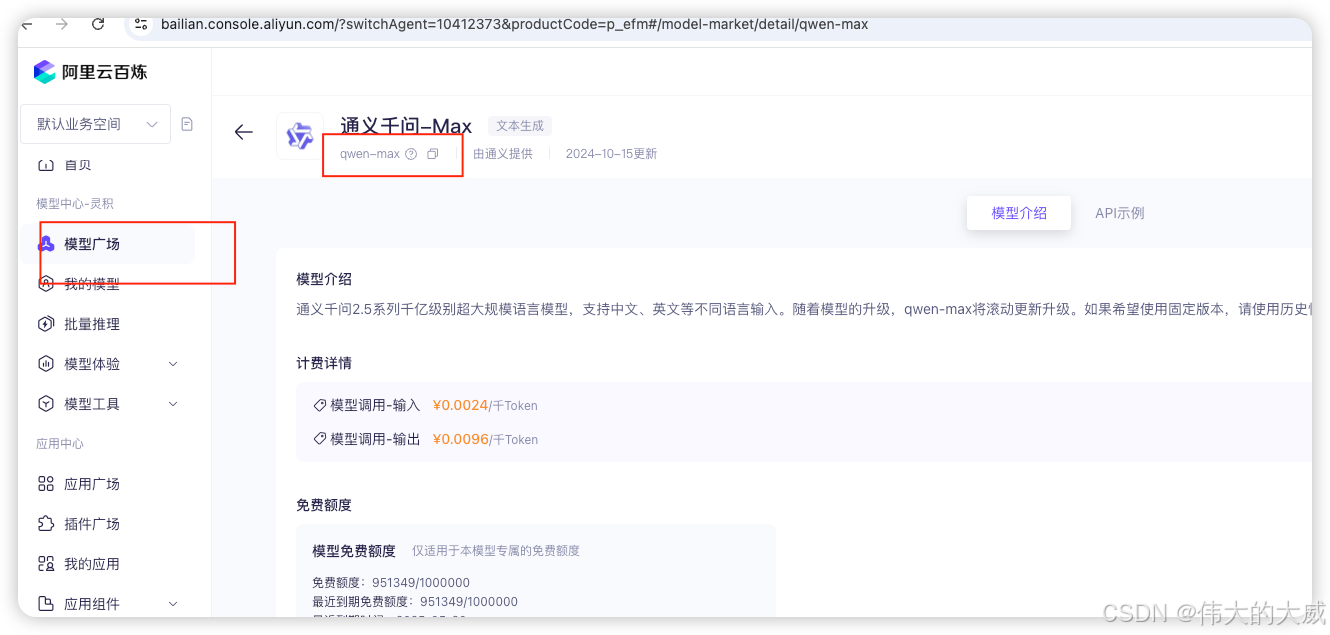The image size is (1330, 635).
Task: Click the 应用组件 sidebar icon
Action: [x=46, y=604]
